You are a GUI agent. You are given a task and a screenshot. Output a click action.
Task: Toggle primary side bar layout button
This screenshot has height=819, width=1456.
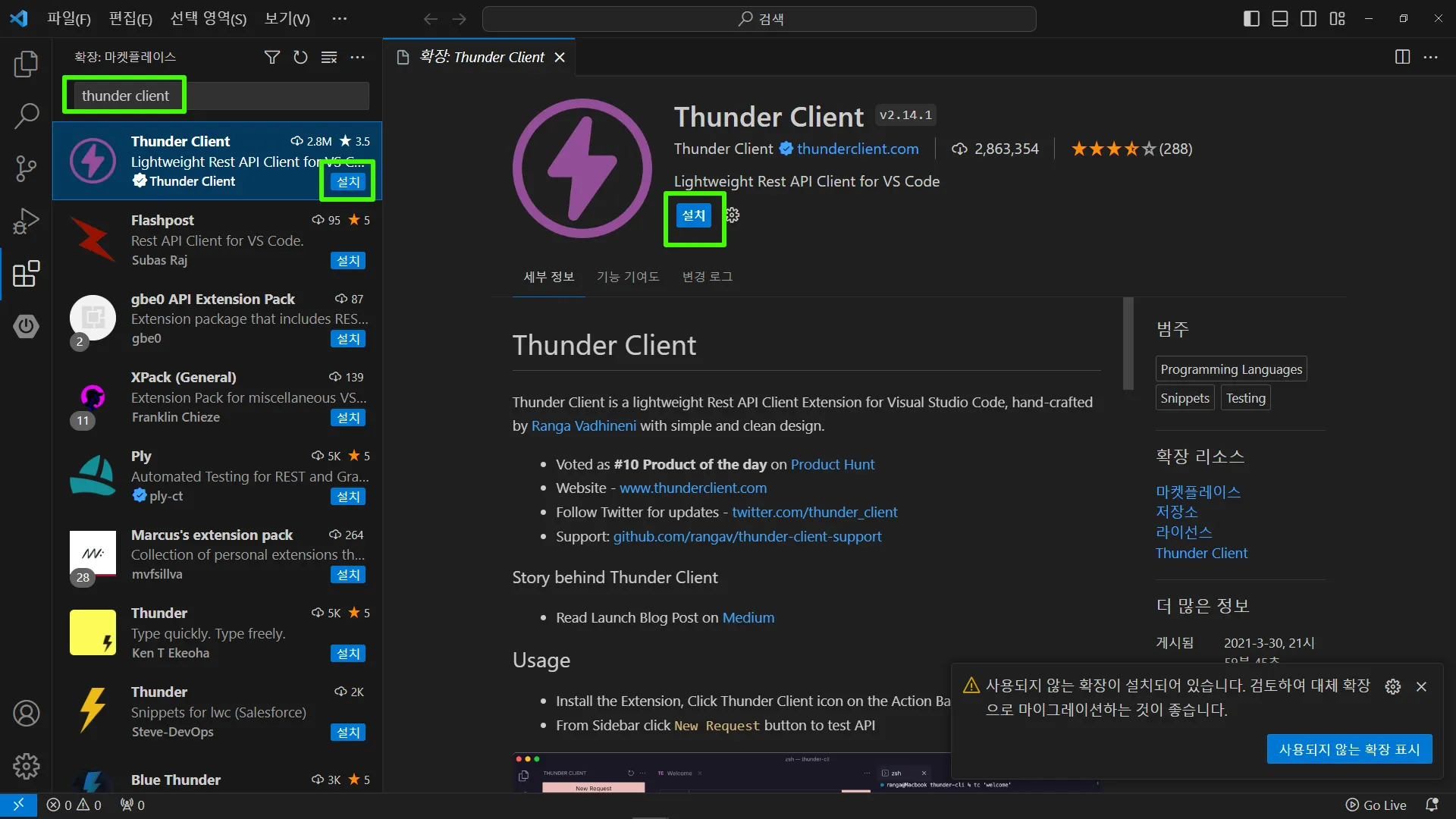pyautogui.click(x=1251, y=18)
